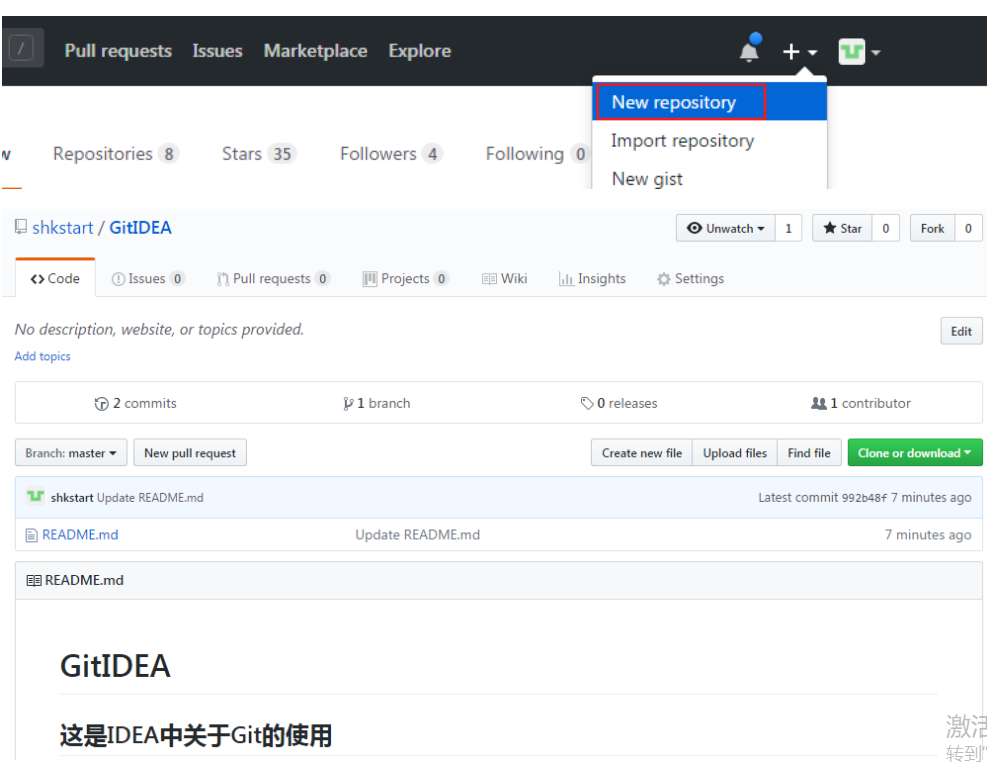
Task: Open the plus create-new dropdown
Action: (799, 52)
